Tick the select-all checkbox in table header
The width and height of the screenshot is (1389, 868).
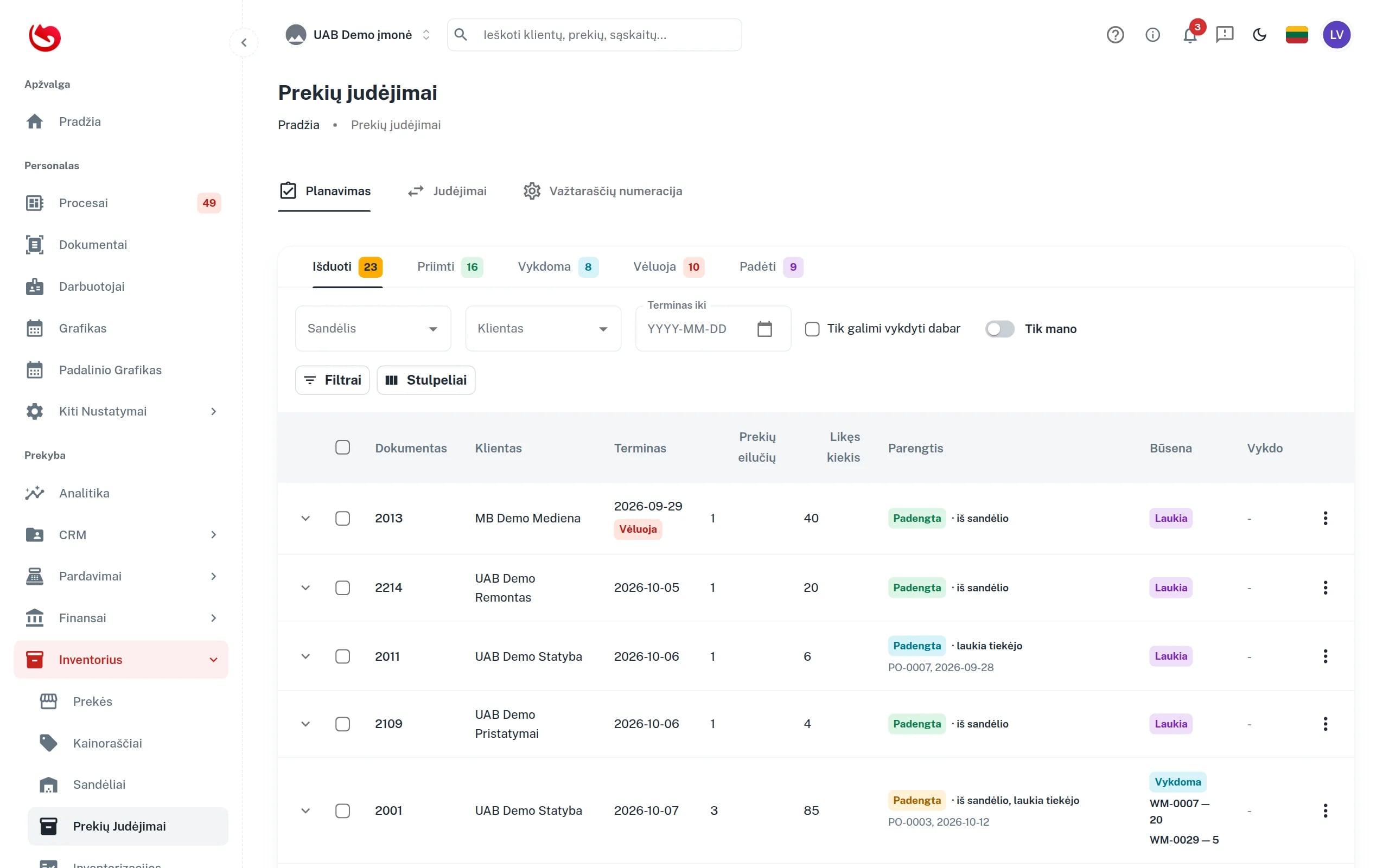[x=343, y=448]
